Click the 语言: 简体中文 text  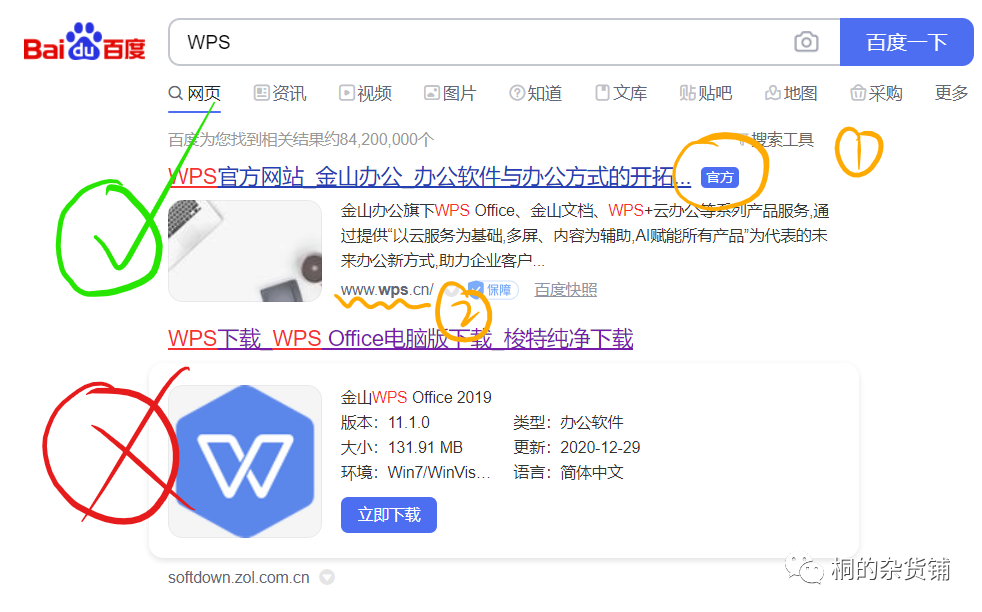[569, 472]
